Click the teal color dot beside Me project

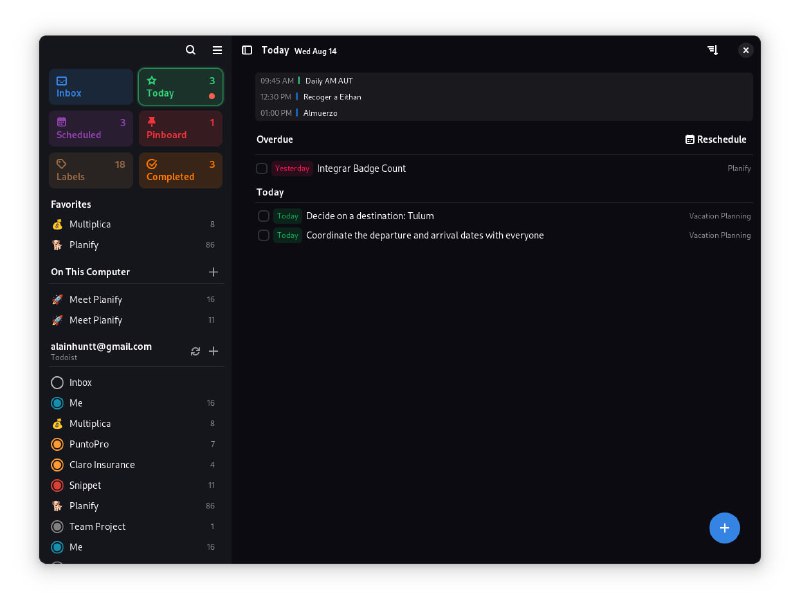[x=58, y=402]
